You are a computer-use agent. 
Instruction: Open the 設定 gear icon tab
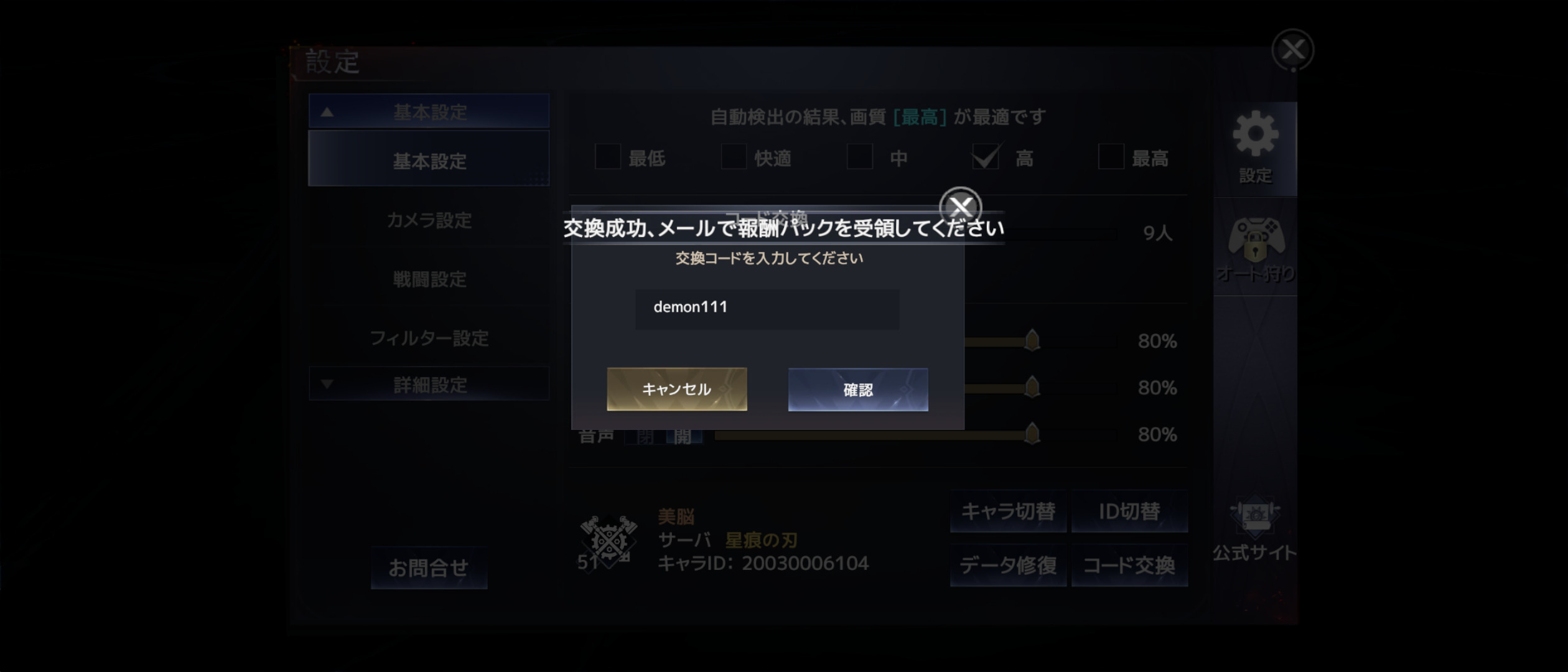1255,149
